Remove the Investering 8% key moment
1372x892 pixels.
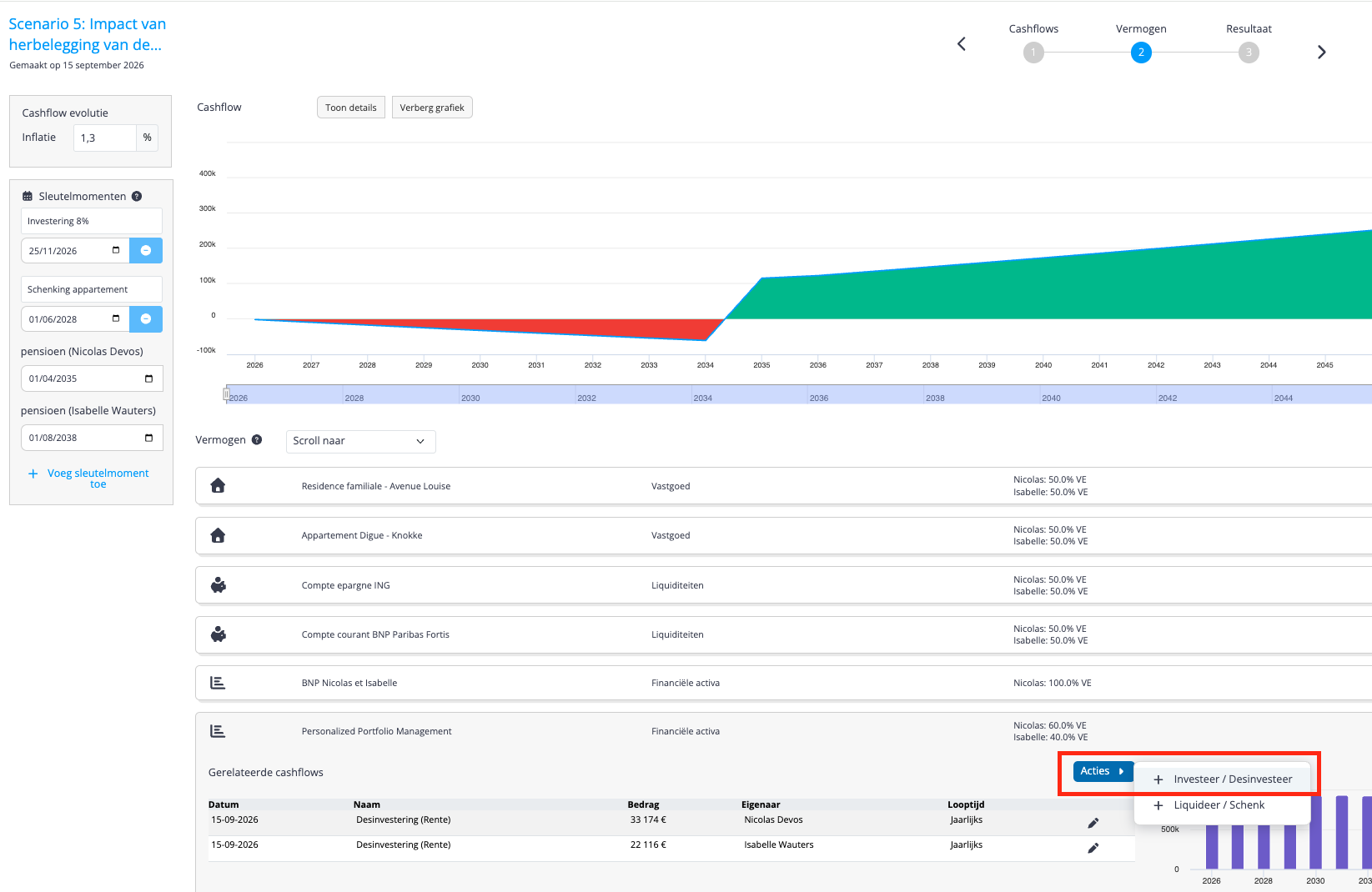pos(146,251)
